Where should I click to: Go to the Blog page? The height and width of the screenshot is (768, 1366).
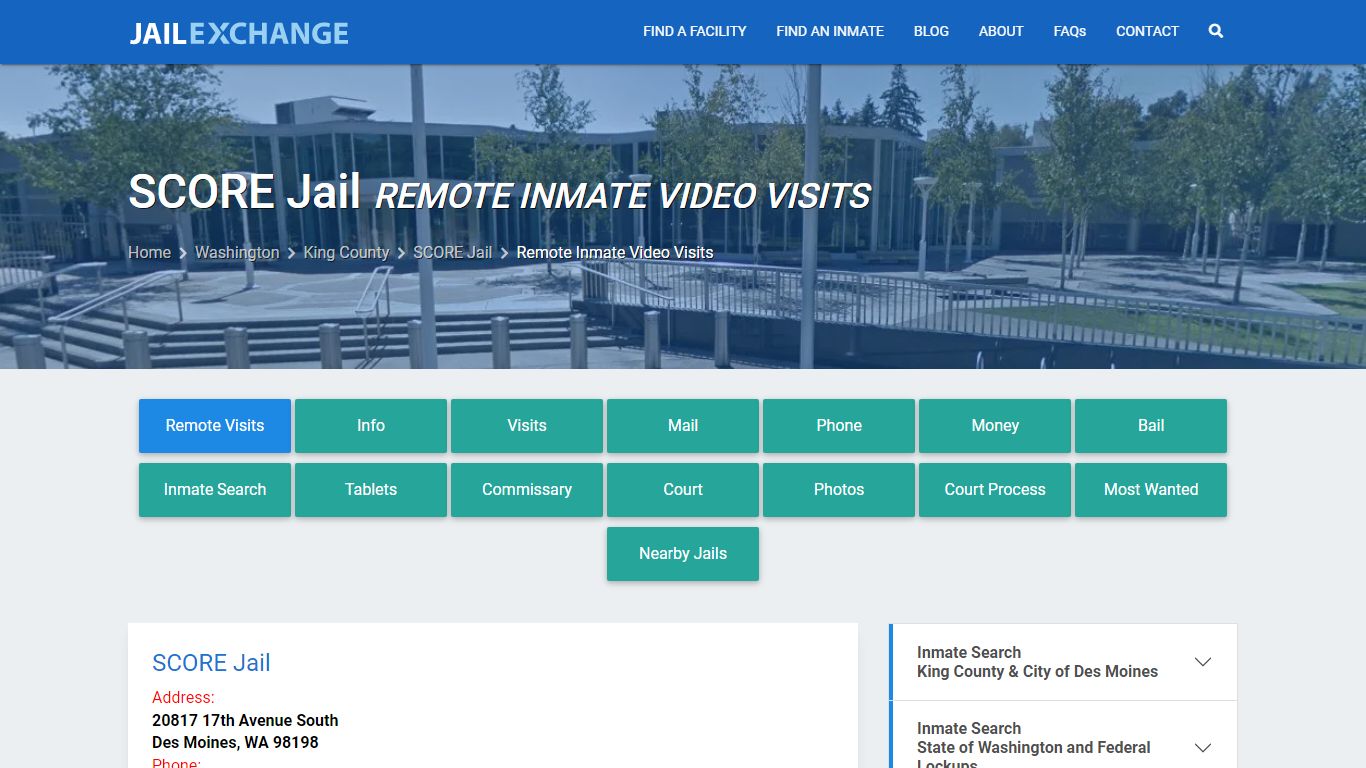pyautogui.click(x=931, y=31)
